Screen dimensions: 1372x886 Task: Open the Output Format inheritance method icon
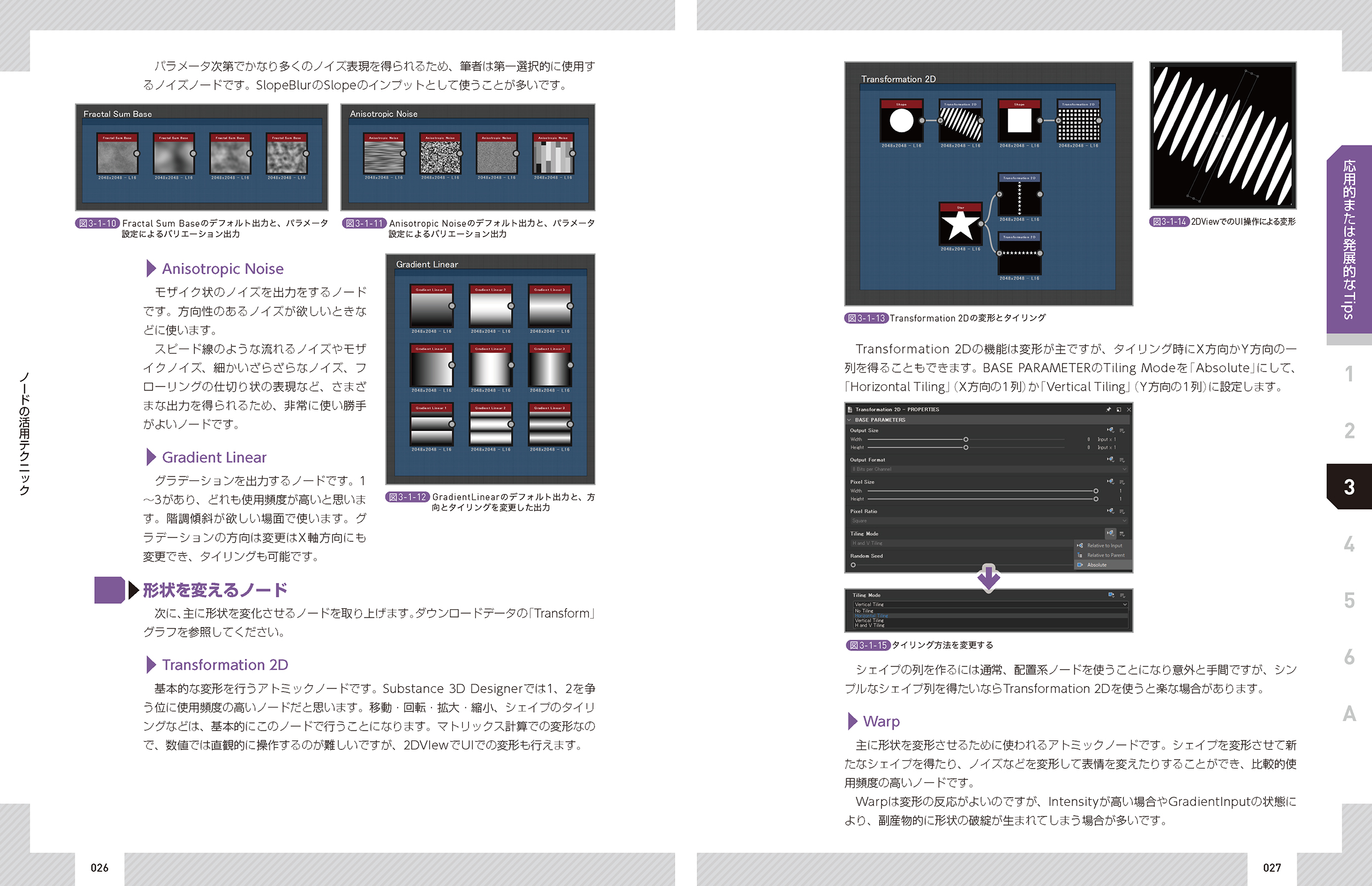click(1110, 459)
